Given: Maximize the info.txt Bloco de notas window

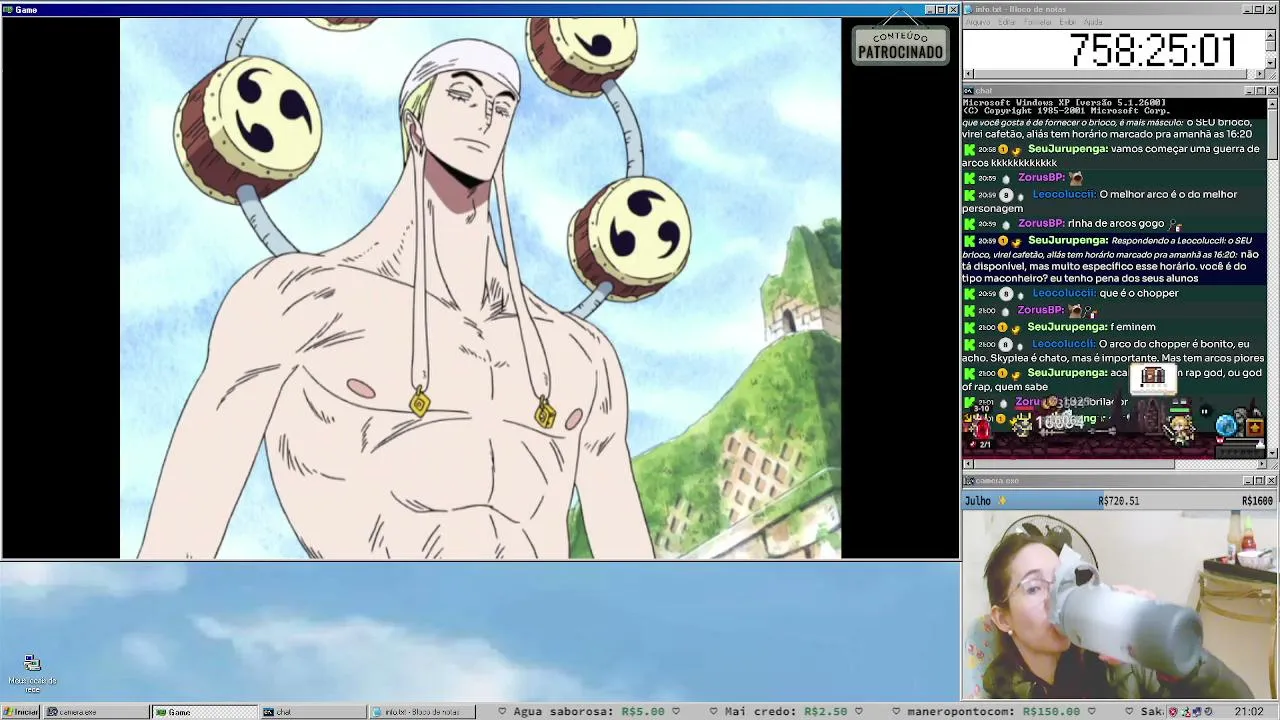Looking at the screenshot, I should click(x=1260, y=9).
